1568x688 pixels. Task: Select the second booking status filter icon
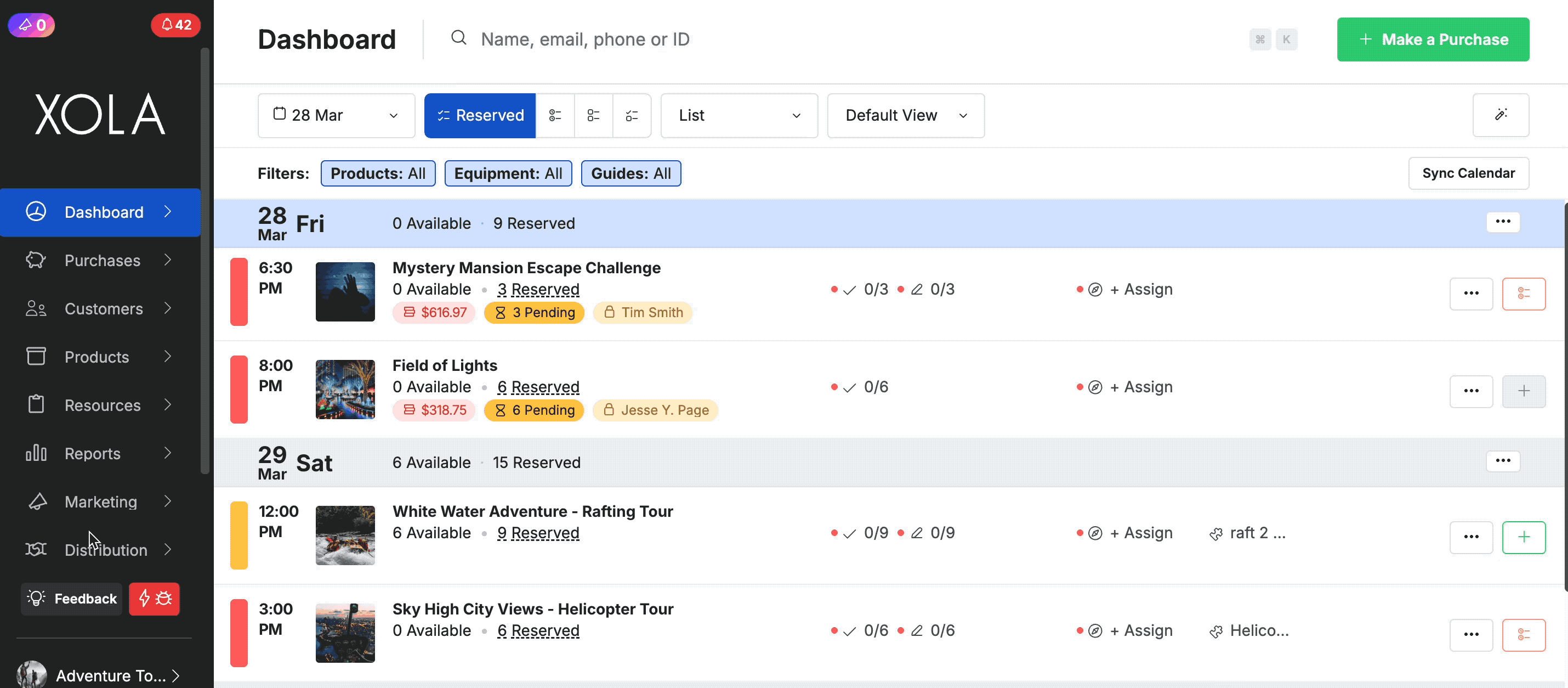click(554, 115)
